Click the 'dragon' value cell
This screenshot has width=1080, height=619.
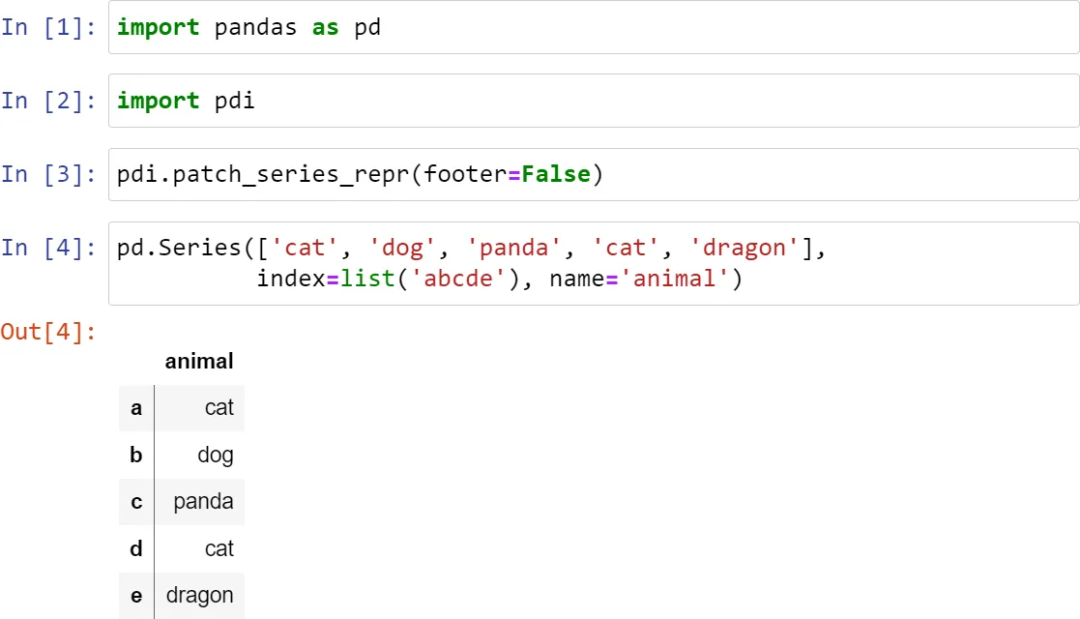200,596
